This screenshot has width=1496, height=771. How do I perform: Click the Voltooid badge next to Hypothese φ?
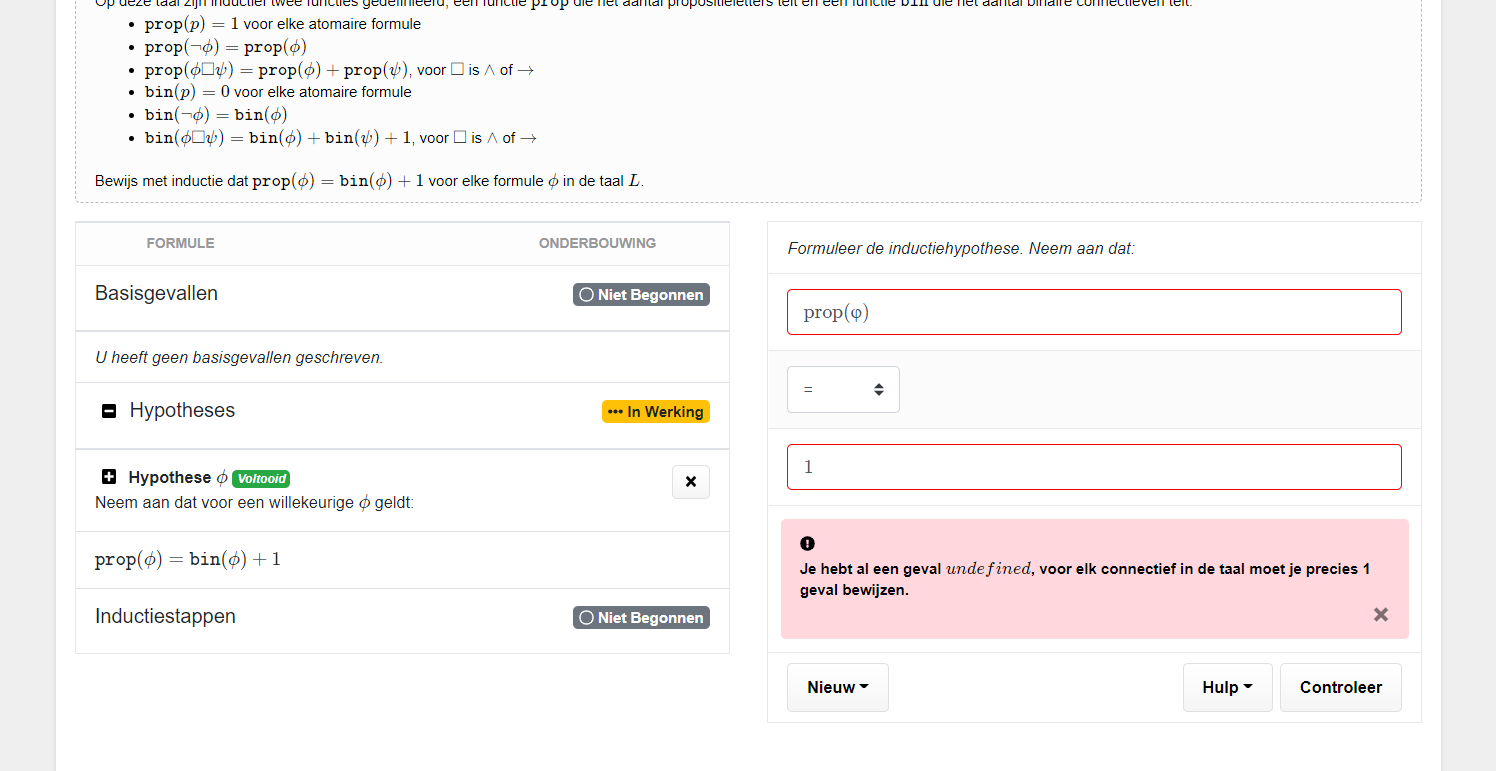(261, 478)
